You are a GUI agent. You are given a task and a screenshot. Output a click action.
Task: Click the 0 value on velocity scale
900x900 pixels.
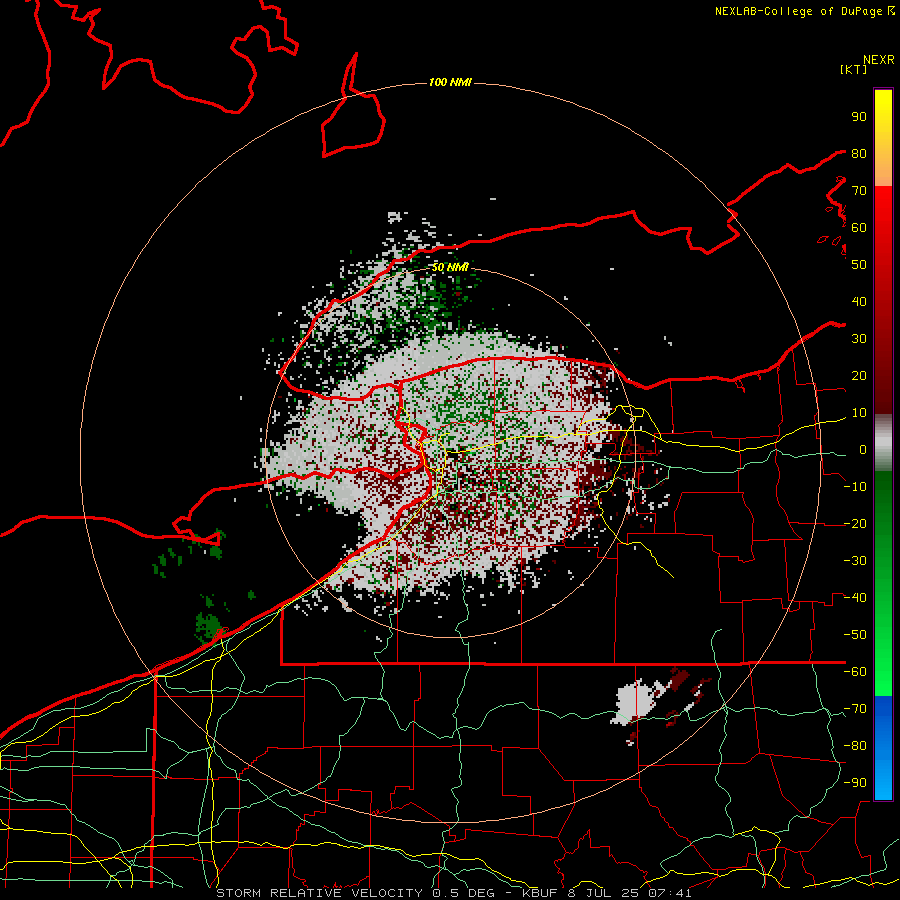tap(863, 450)
